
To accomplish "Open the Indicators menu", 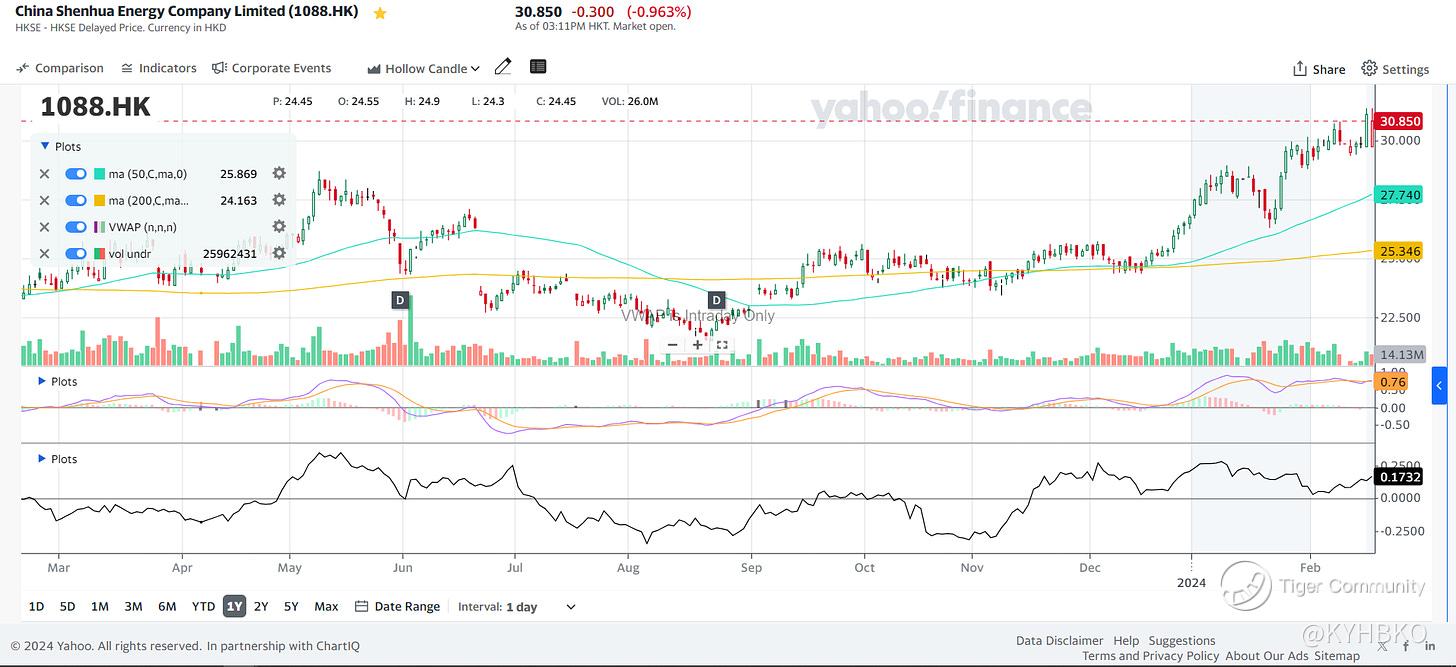I will tap(158, 68).
